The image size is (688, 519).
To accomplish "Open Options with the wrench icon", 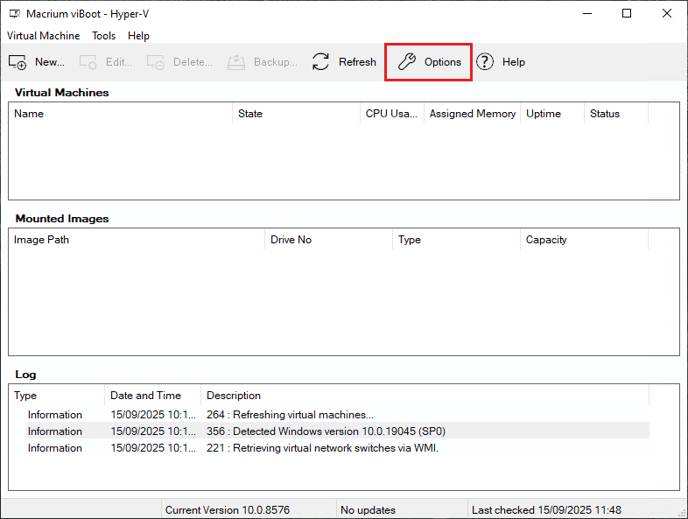I will (407, 62).
